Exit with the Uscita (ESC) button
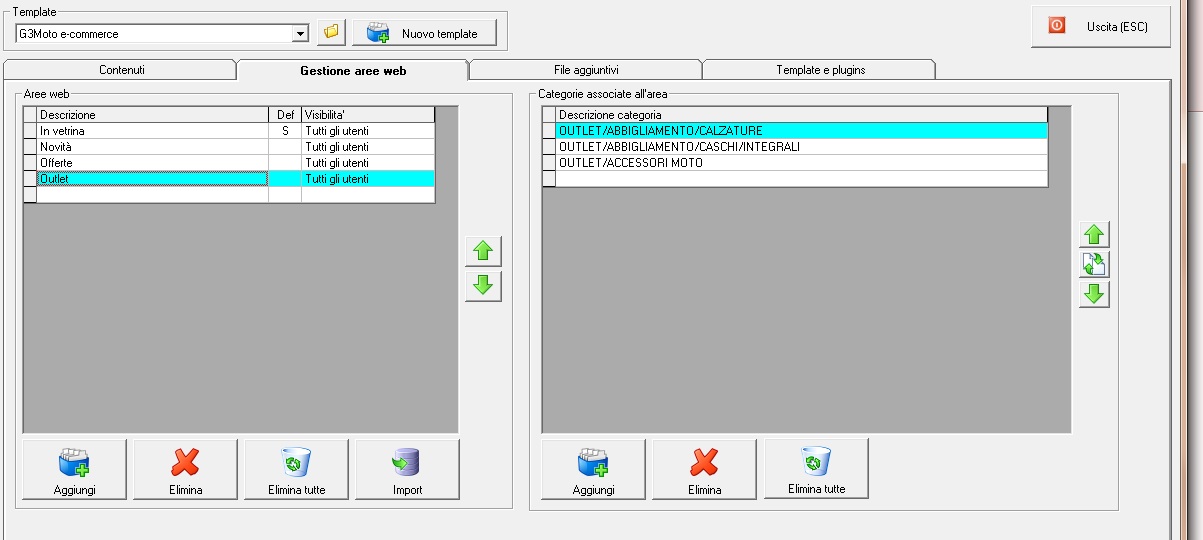1203x540 pixels. 1100,26
